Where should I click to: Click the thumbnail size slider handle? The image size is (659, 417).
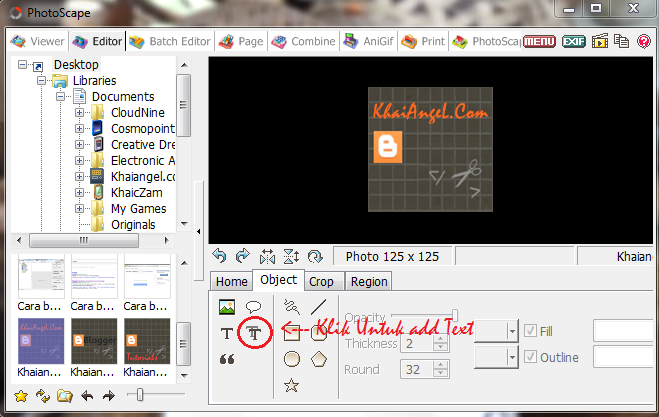coord(140,394)
